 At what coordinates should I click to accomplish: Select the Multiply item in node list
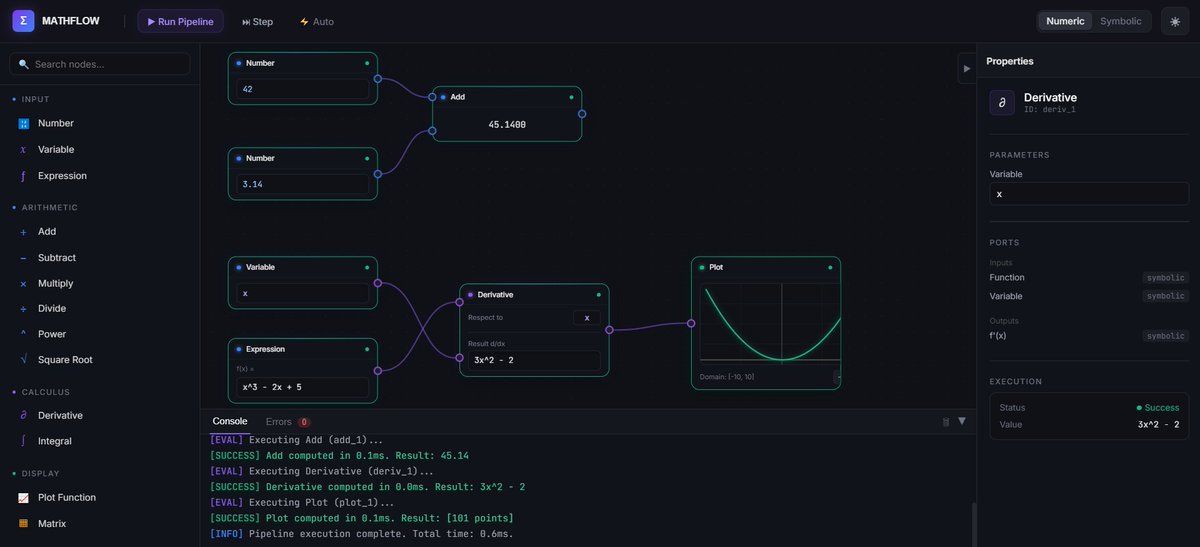[x=100, y=284]
